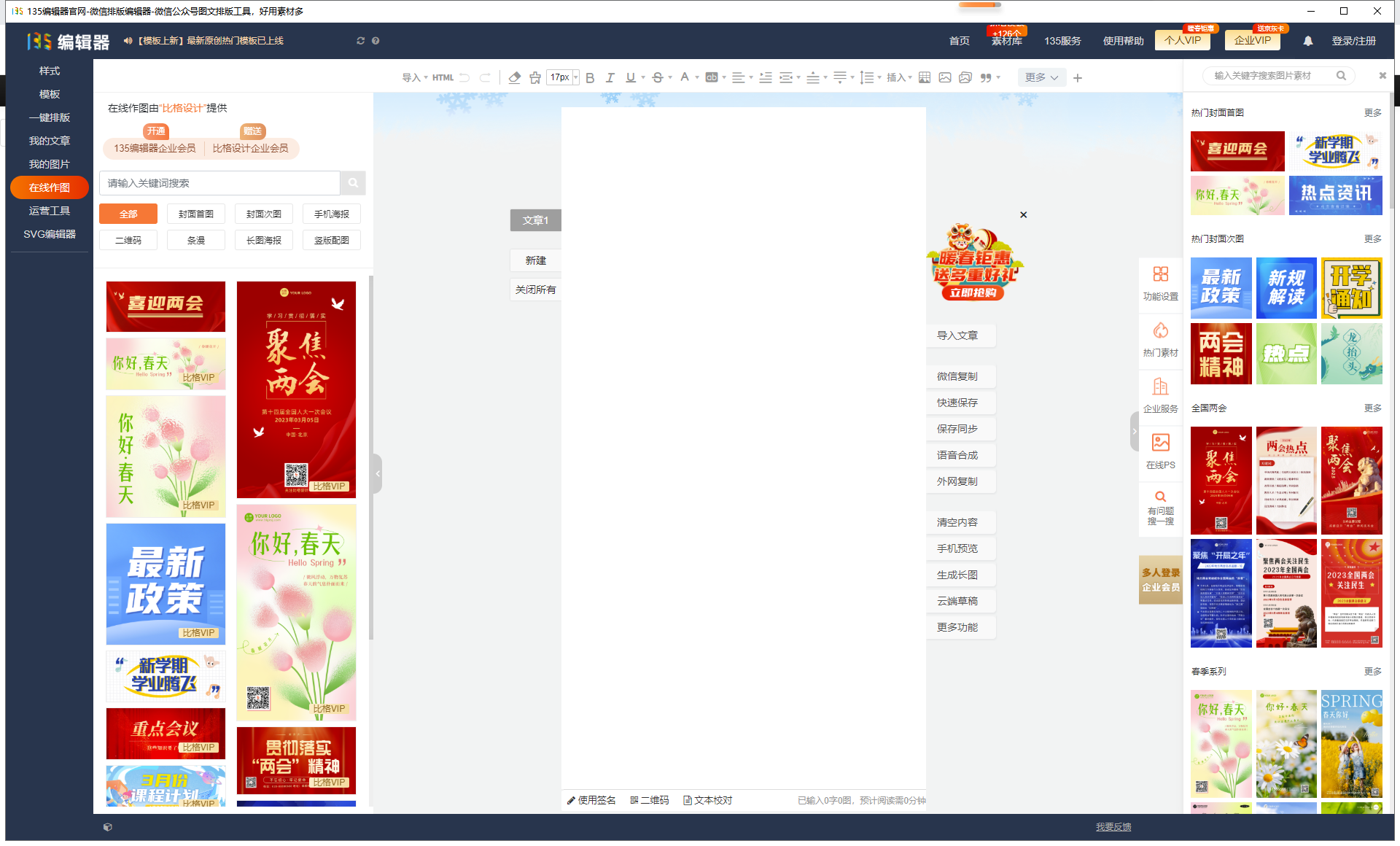Select the 封面首图 category tab
This screenshot has height=846, width=1400.
[x=196, y=214]
